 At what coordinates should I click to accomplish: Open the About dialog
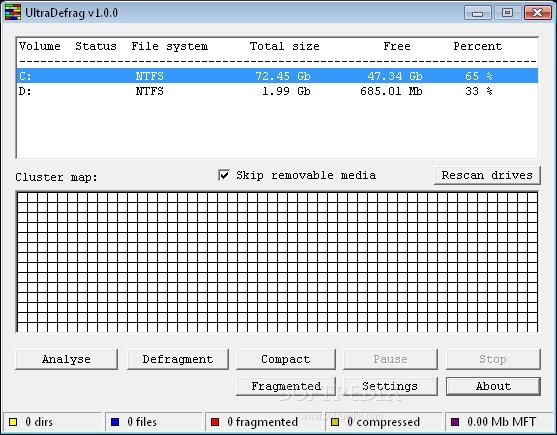pos(493,386)
